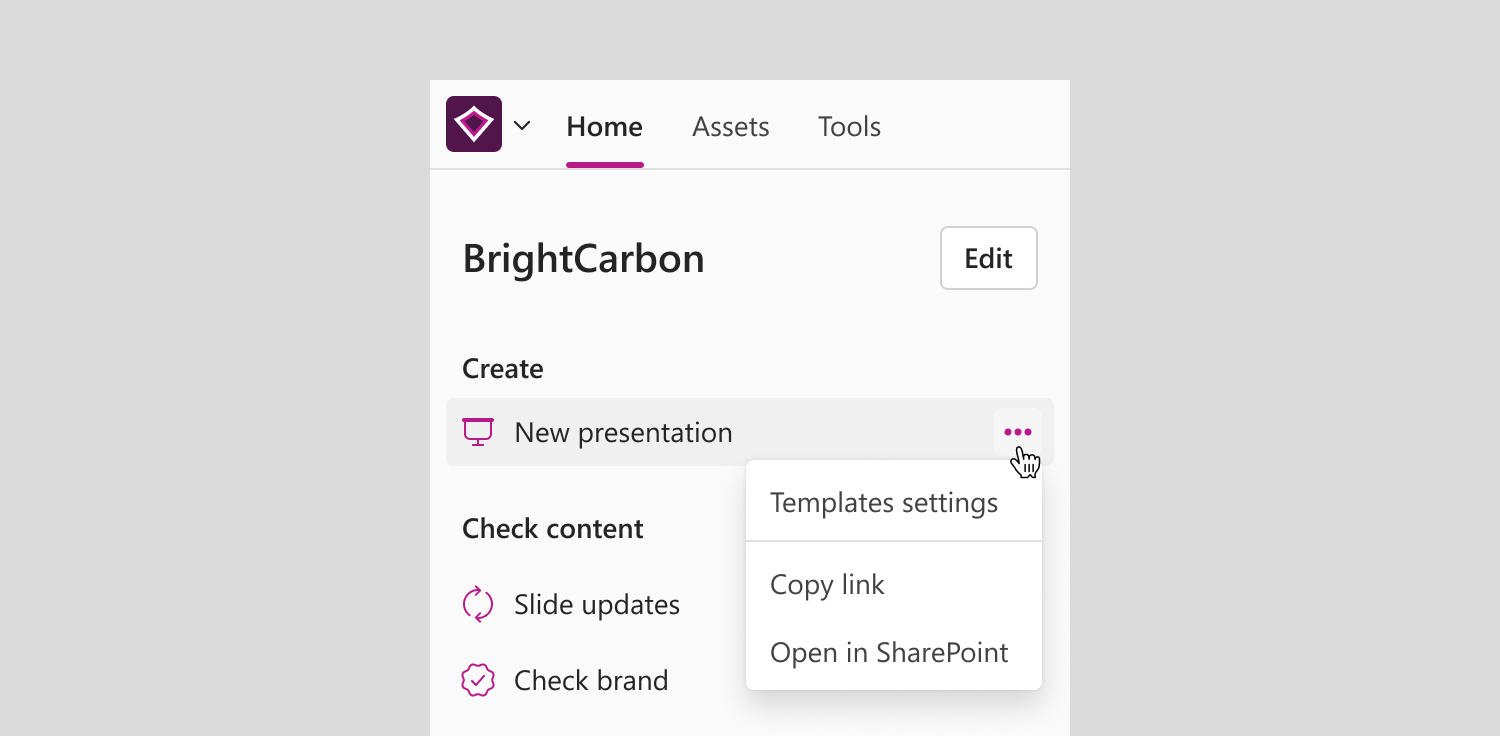This screenshot has height=736, width=1500.
Task: Click the Create section label
Action: pos(503,369)
